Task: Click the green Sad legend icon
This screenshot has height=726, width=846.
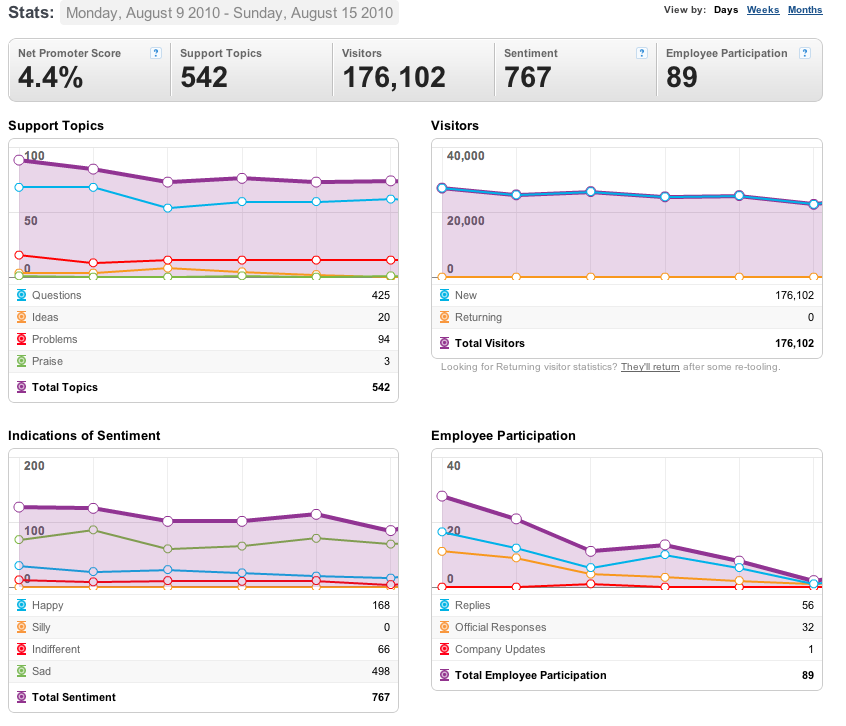Action: [x=22, y=672]
